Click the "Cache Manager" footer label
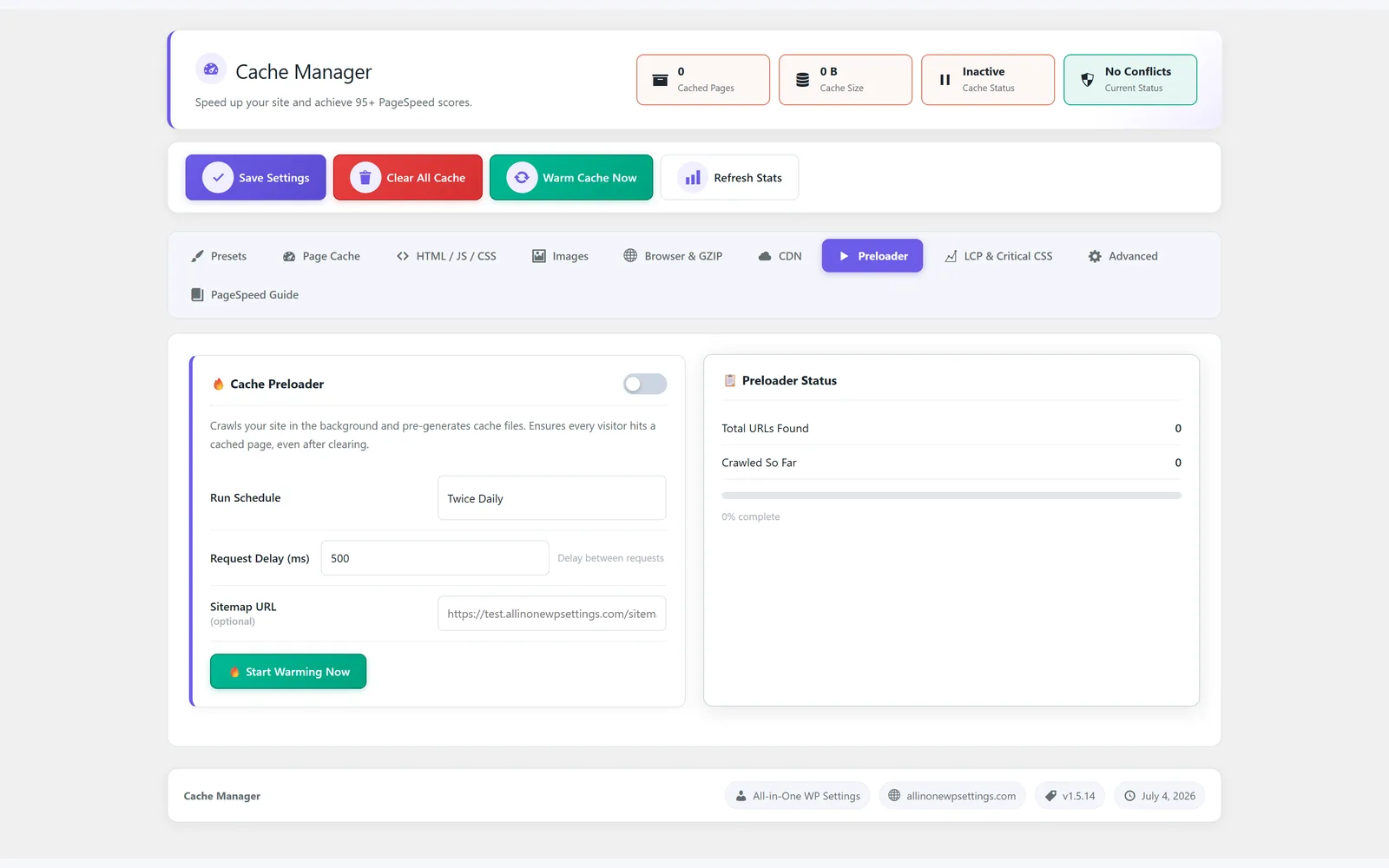This screenshot has height=868, width=1389. click(222, 796)
